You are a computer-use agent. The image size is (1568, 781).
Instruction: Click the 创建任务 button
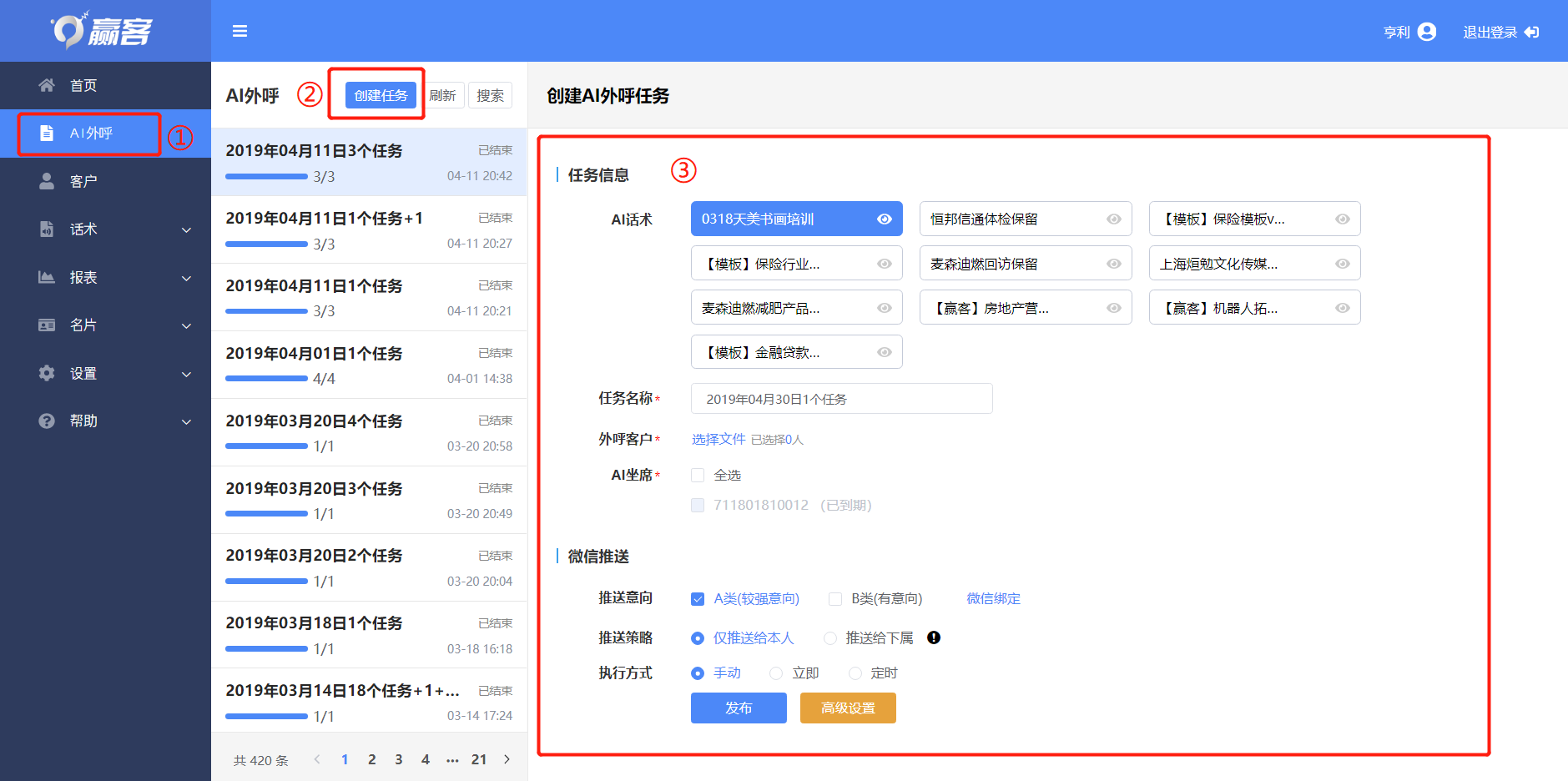[381, 95]
